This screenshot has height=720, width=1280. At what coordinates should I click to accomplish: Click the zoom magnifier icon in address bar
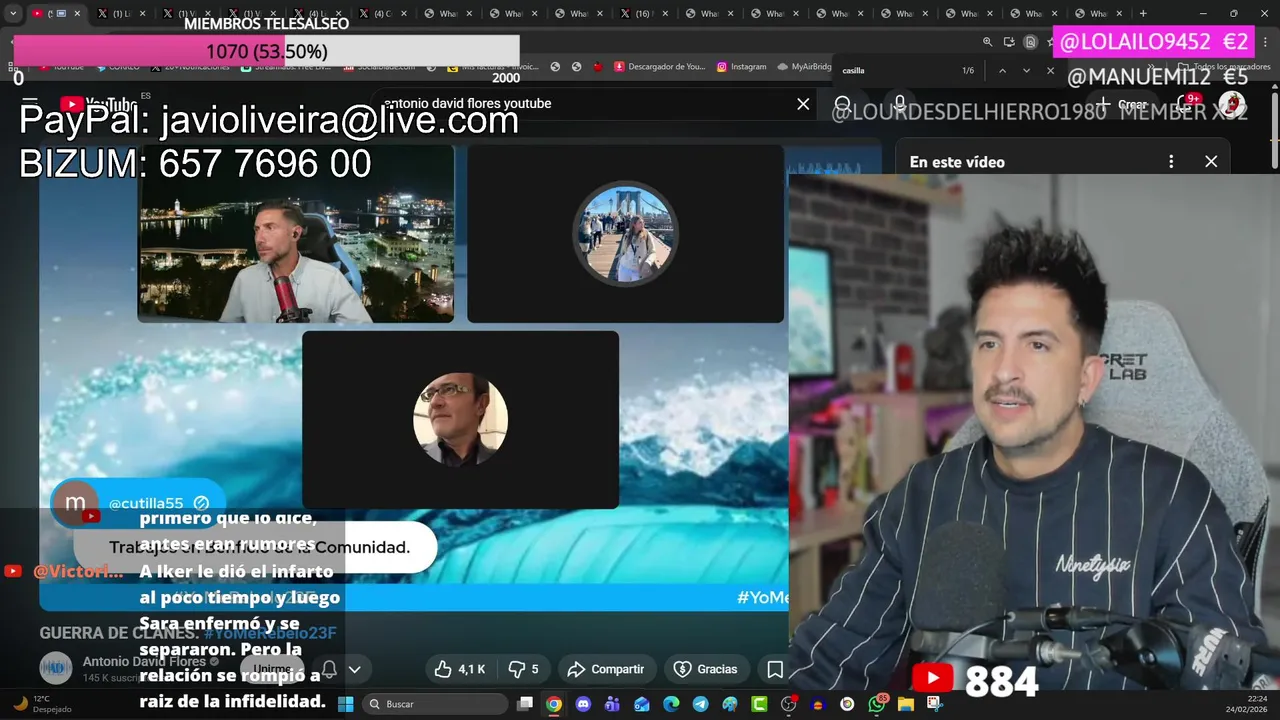[988, 42]
